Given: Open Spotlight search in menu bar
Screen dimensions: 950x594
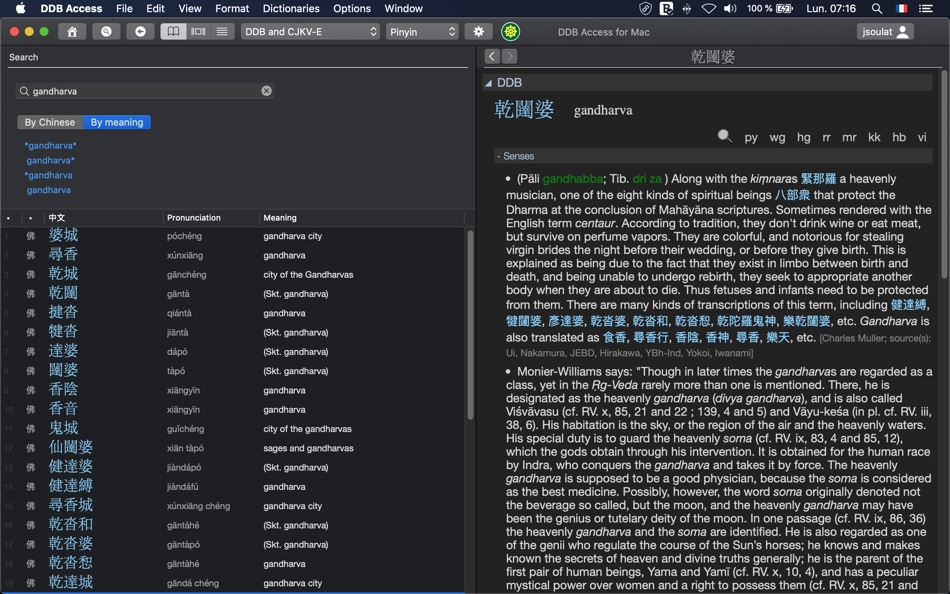Looking at the screenshot, I should point(876,8).
